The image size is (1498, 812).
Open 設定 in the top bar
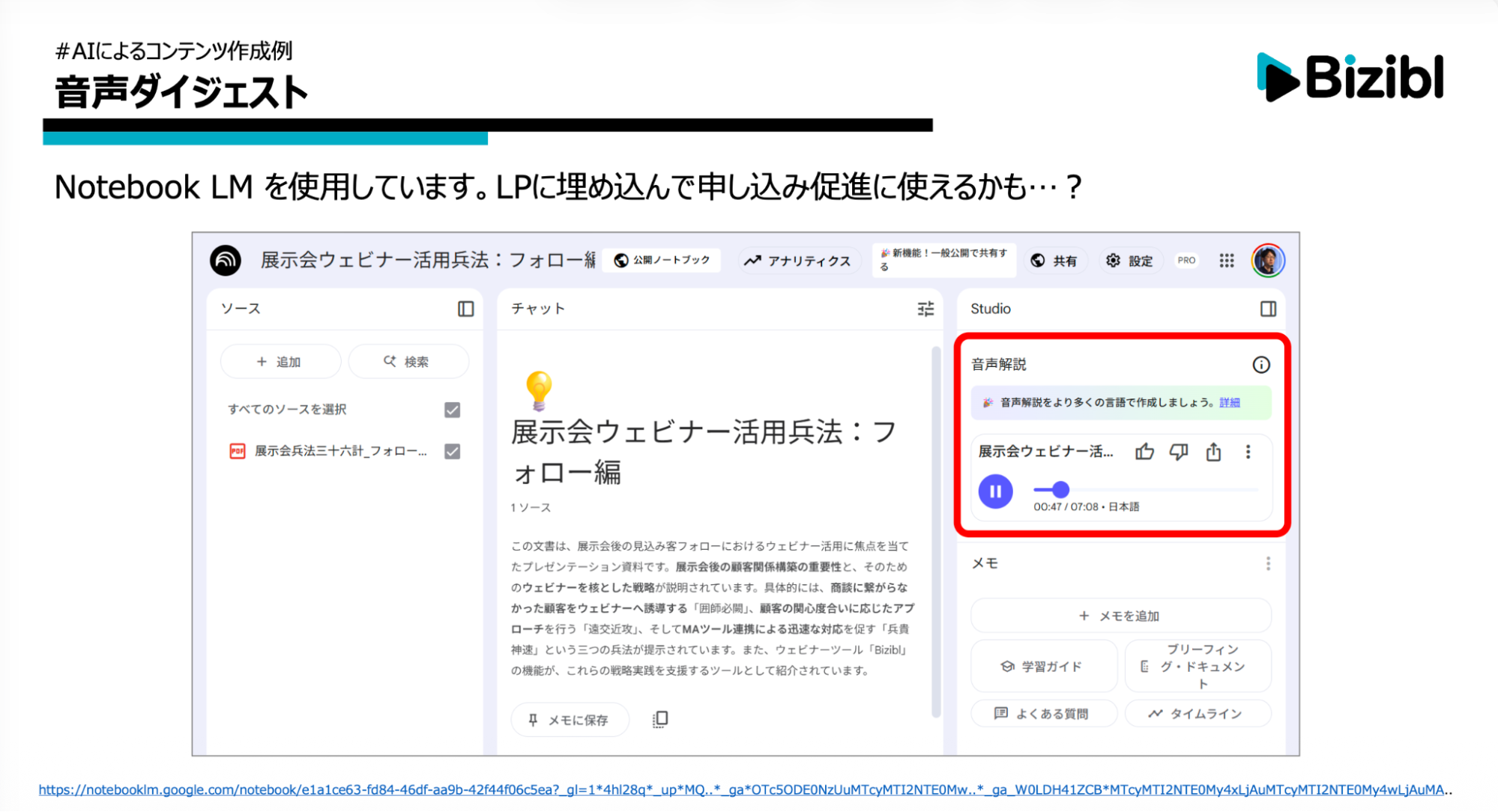coord(1130,261)
